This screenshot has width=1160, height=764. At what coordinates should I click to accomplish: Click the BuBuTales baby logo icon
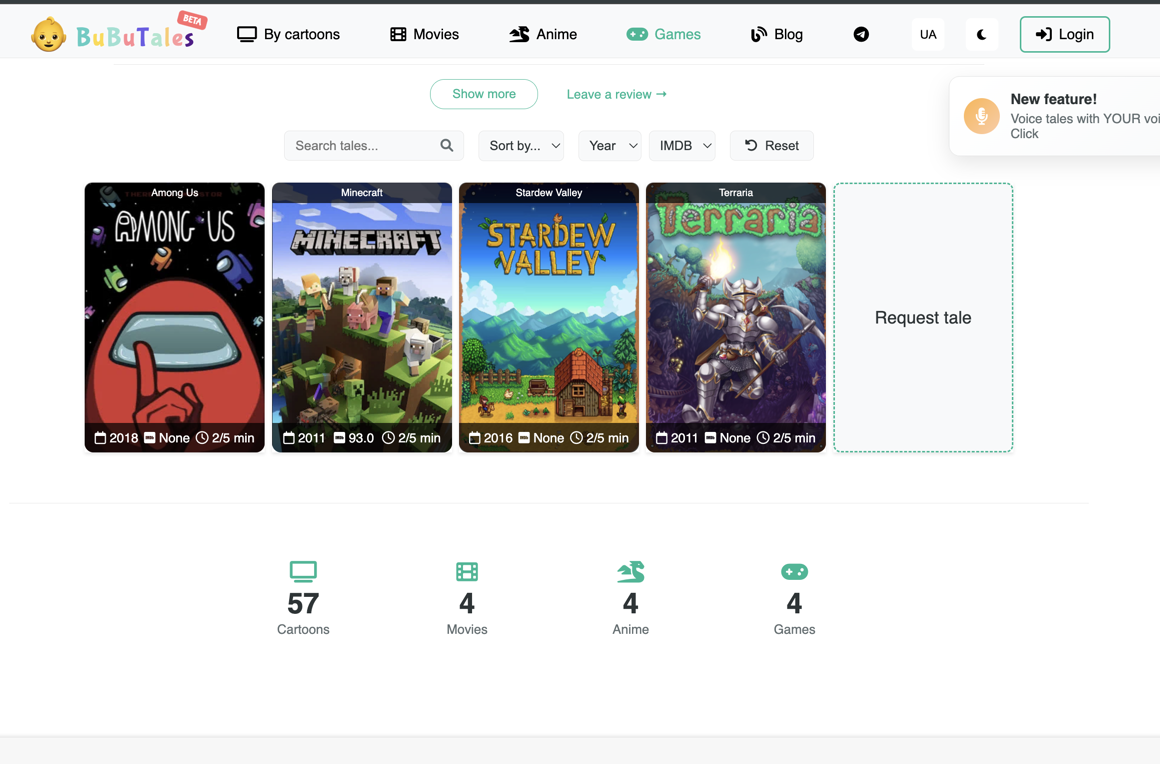coord(48,35)
